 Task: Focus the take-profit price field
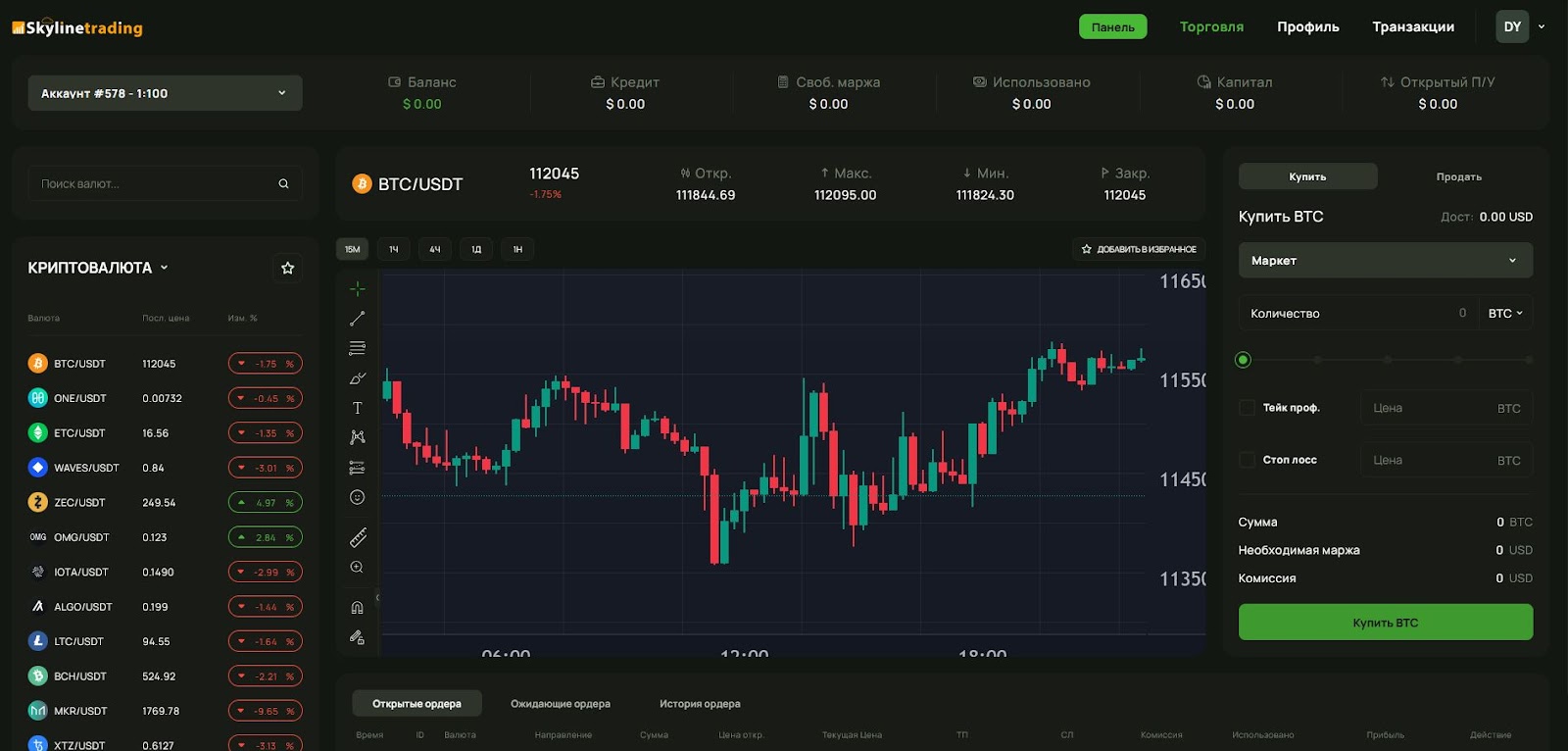click(x=1446, y=408)
